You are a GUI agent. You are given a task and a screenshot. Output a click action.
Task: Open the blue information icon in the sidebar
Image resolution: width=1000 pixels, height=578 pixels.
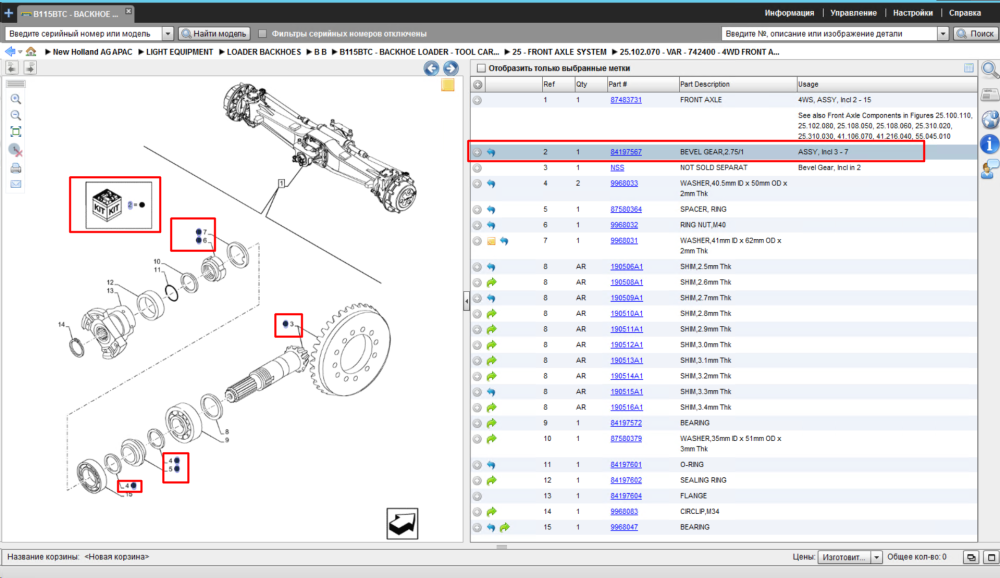[x=990, y=144]
